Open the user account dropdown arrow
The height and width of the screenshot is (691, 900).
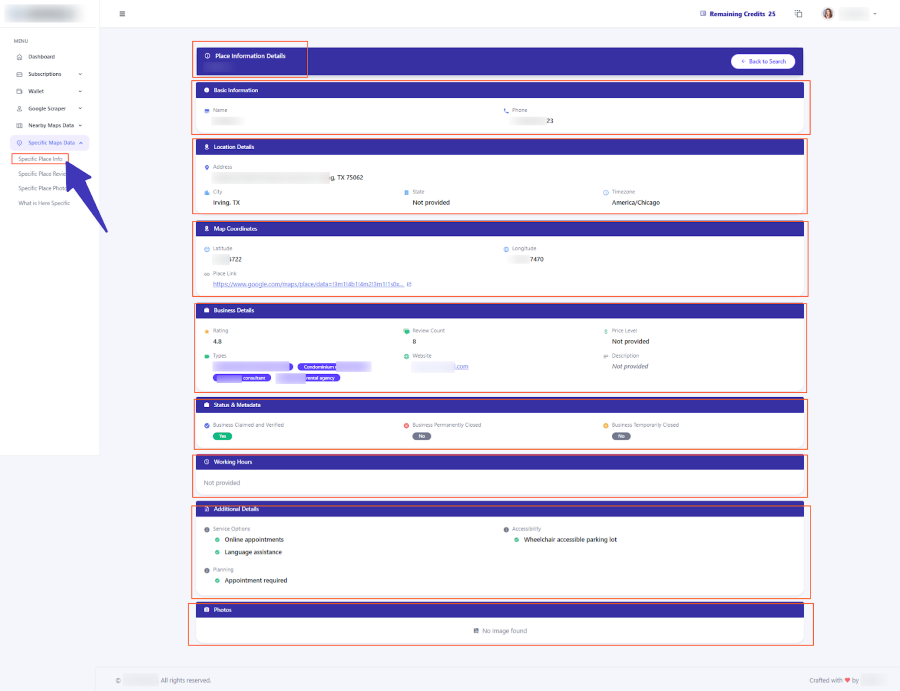[875, 14]
